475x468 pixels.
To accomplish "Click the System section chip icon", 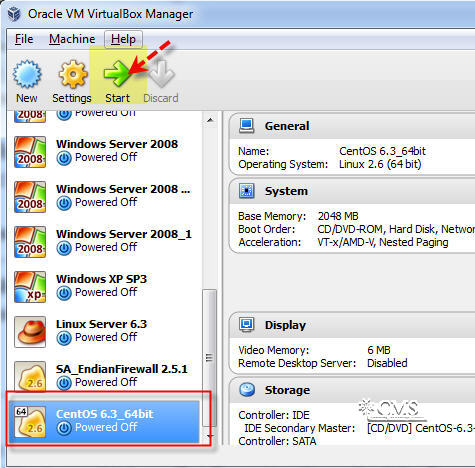I will pyautogui.click(x=247, y=191).
